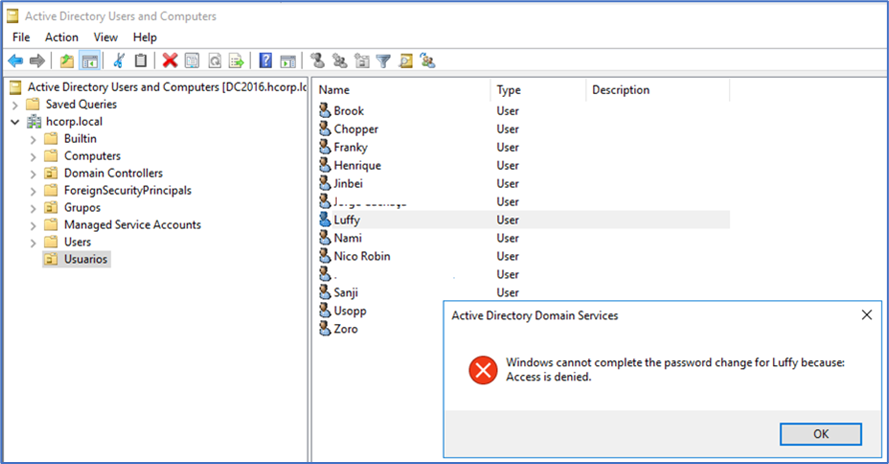The image size is (889, 464).
Task: Collapse the hcorp.local domain node
Action: 15,122
